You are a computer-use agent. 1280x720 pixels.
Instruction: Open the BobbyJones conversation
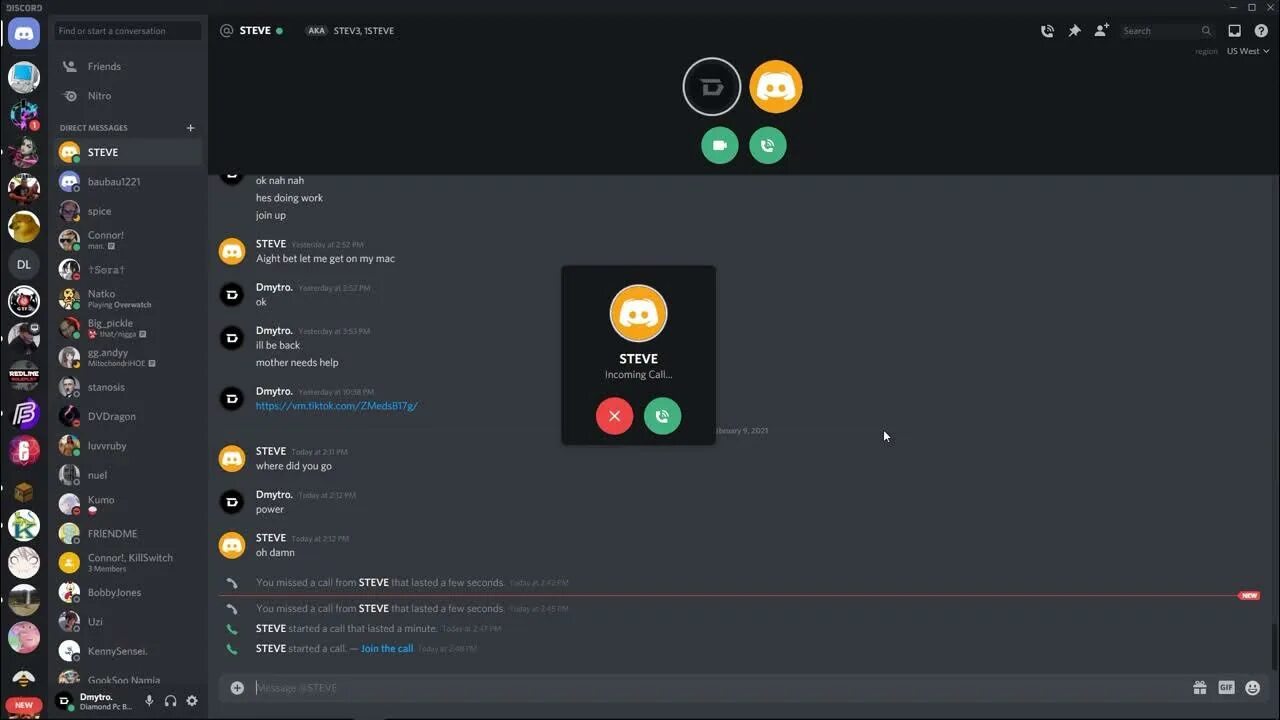(129, 592)
